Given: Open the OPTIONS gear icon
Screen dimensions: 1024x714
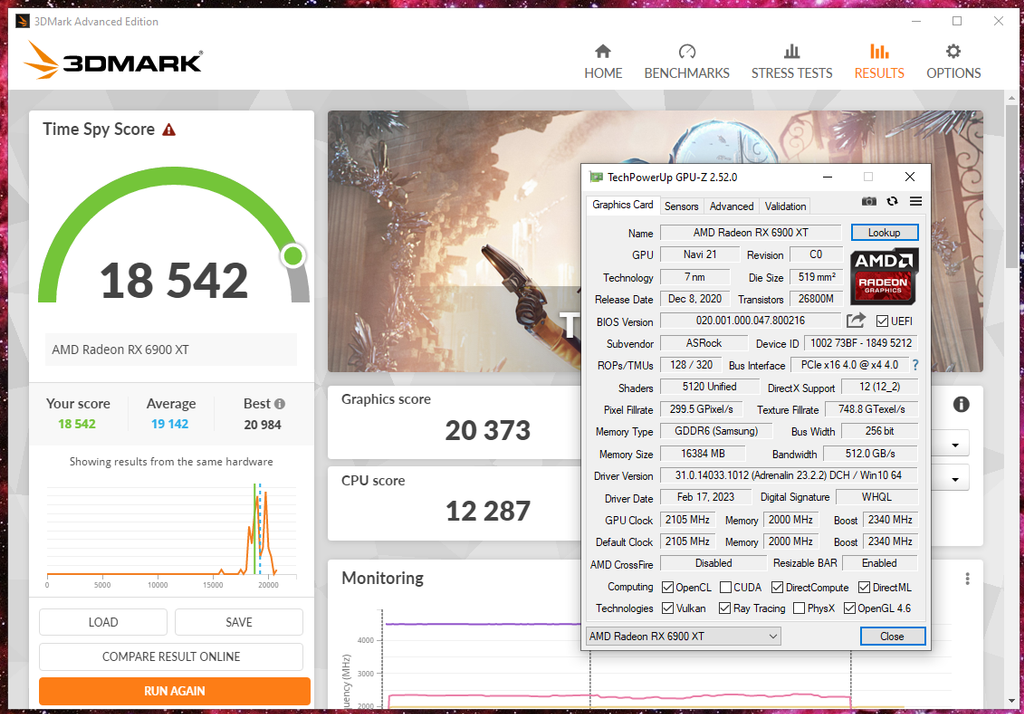Looking at the screenshot, I should pyautogui.click(x=953, y=51).
